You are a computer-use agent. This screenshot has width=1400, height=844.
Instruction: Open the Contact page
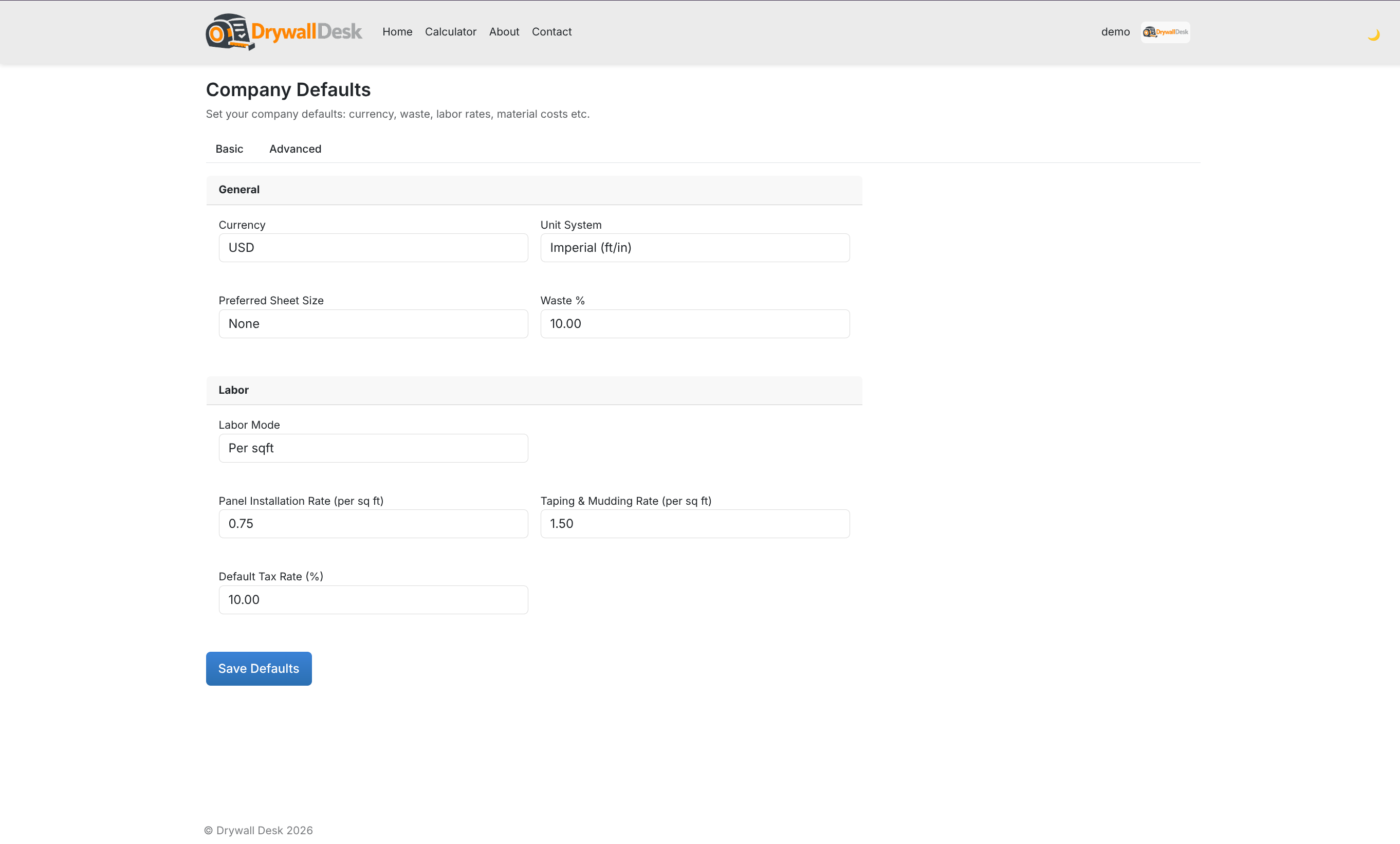[551, 32]
